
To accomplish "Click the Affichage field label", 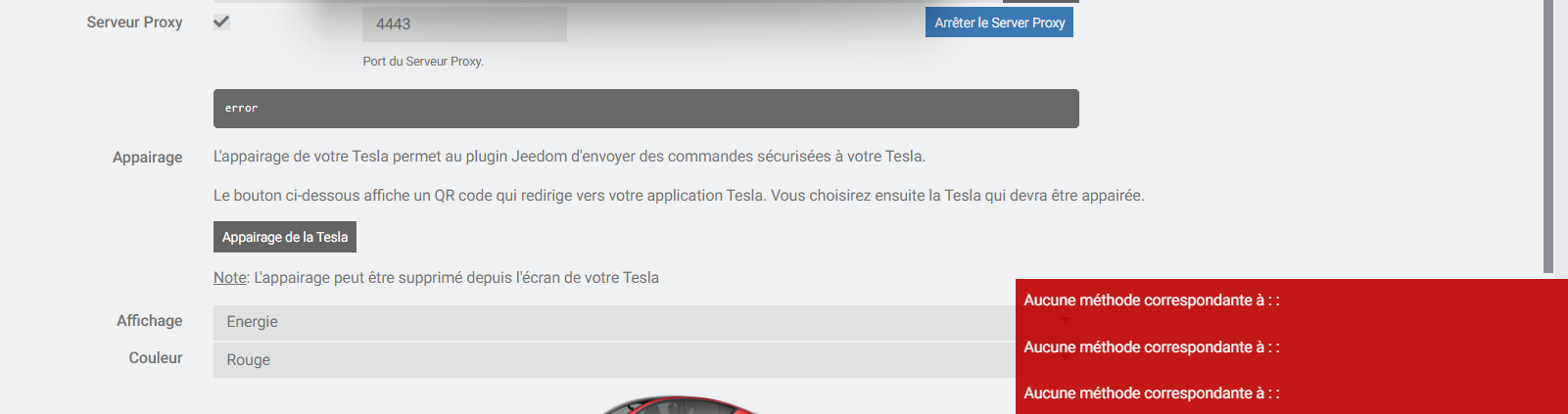I will (149, 321).
